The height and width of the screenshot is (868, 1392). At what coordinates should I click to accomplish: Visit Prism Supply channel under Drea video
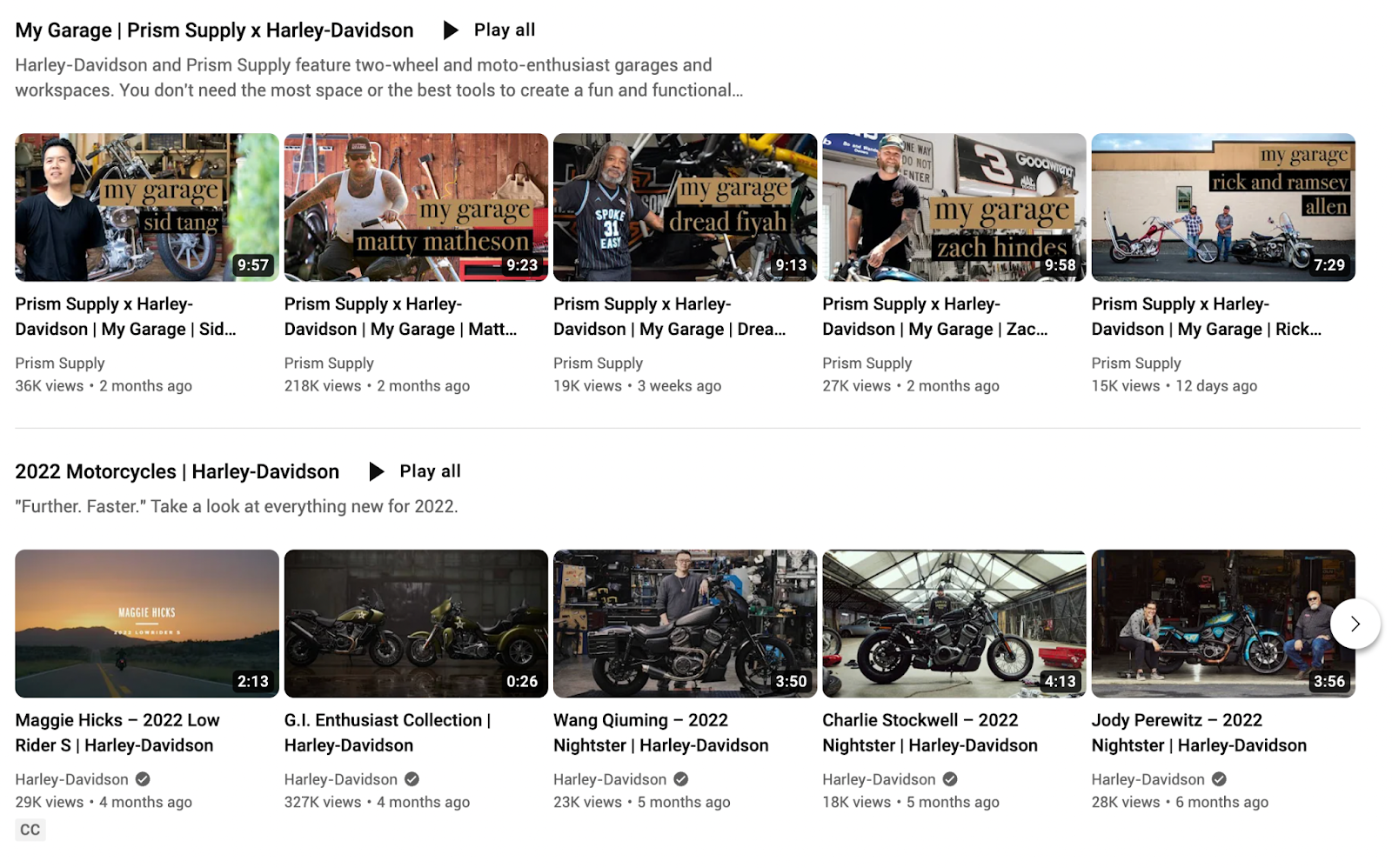[599, 364]
